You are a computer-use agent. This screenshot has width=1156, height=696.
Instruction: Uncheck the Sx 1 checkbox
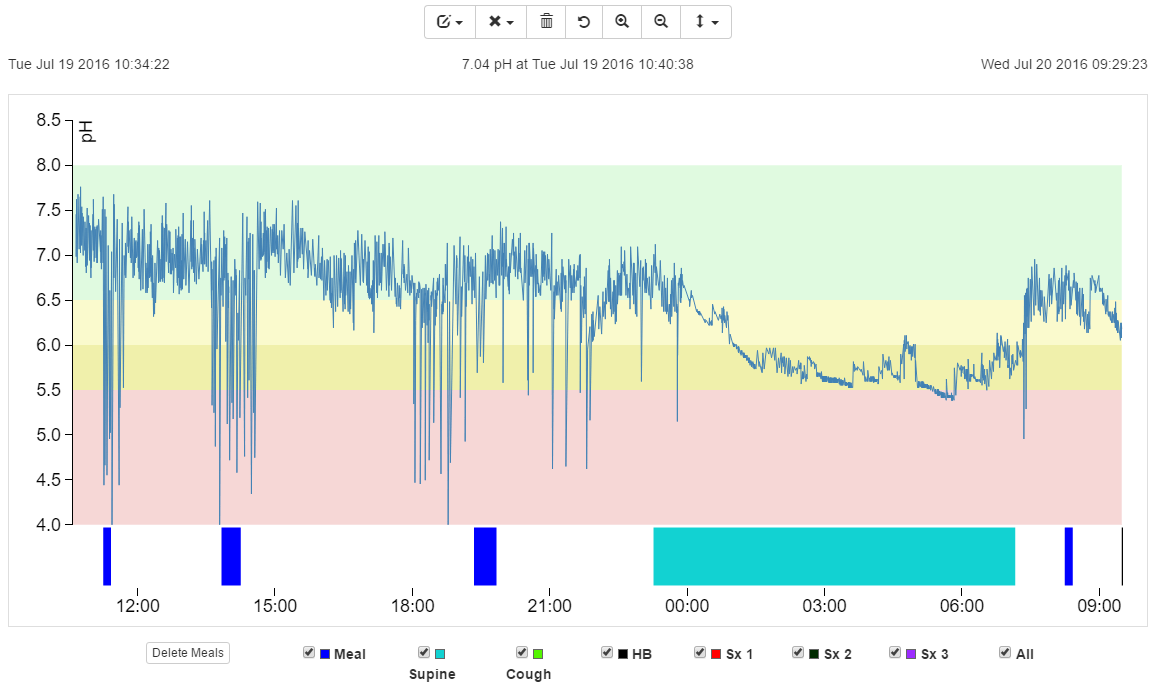click(700, 652)
